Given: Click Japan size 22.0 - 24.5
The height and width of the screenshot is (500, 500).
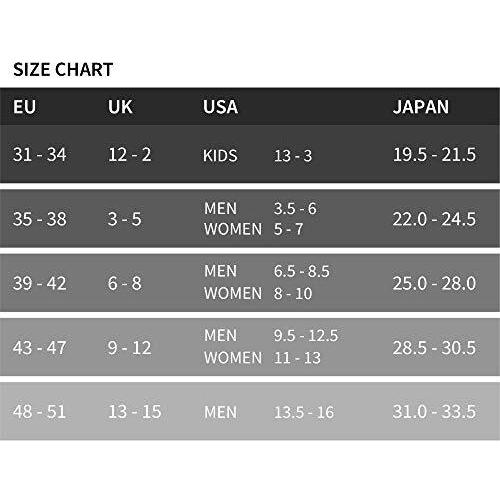Looking at the screenshot, I should pyautogui.click(x=434, y=219).
